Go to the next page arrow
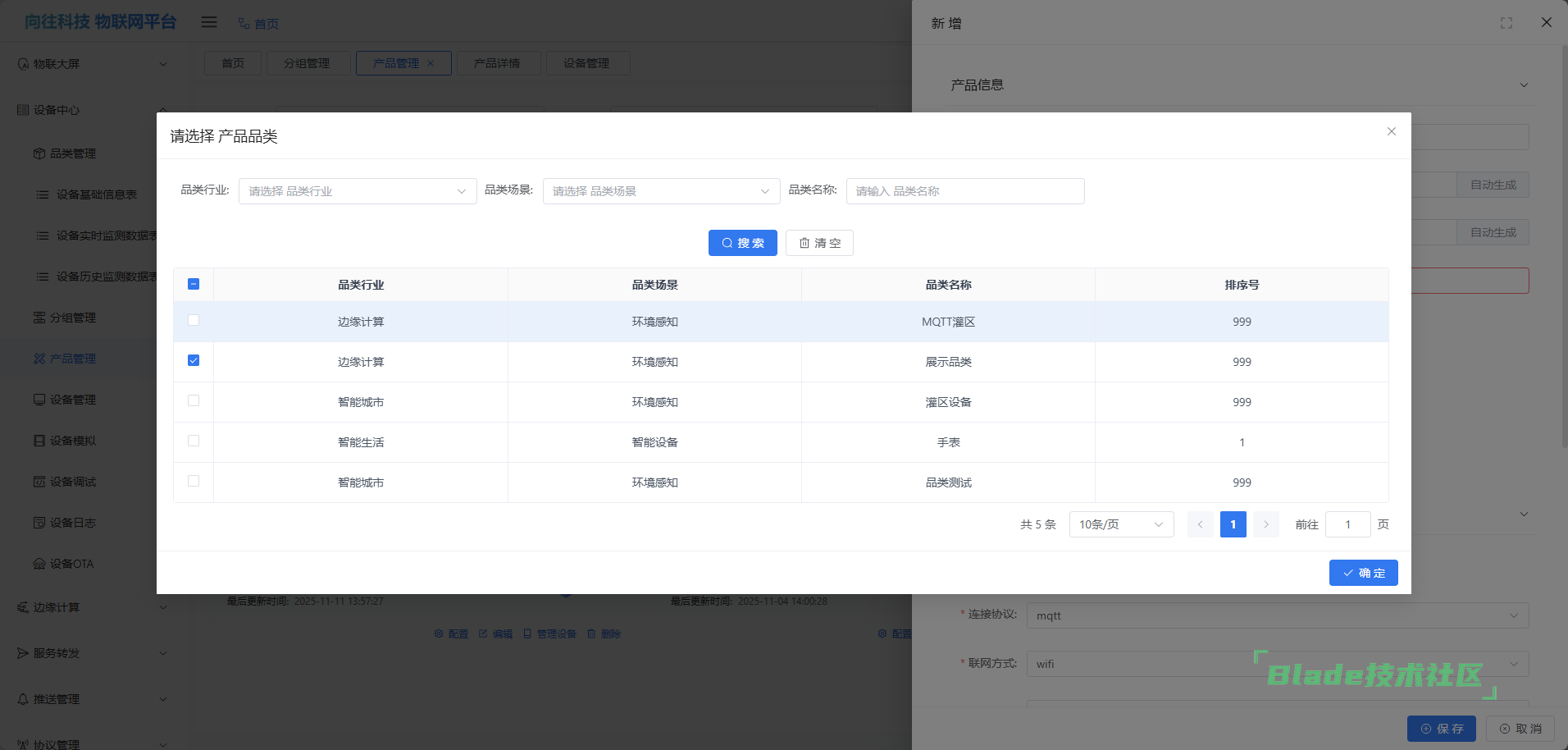Image resolution: width=1568 pixels, height=750 pixels. (1265, 524)
